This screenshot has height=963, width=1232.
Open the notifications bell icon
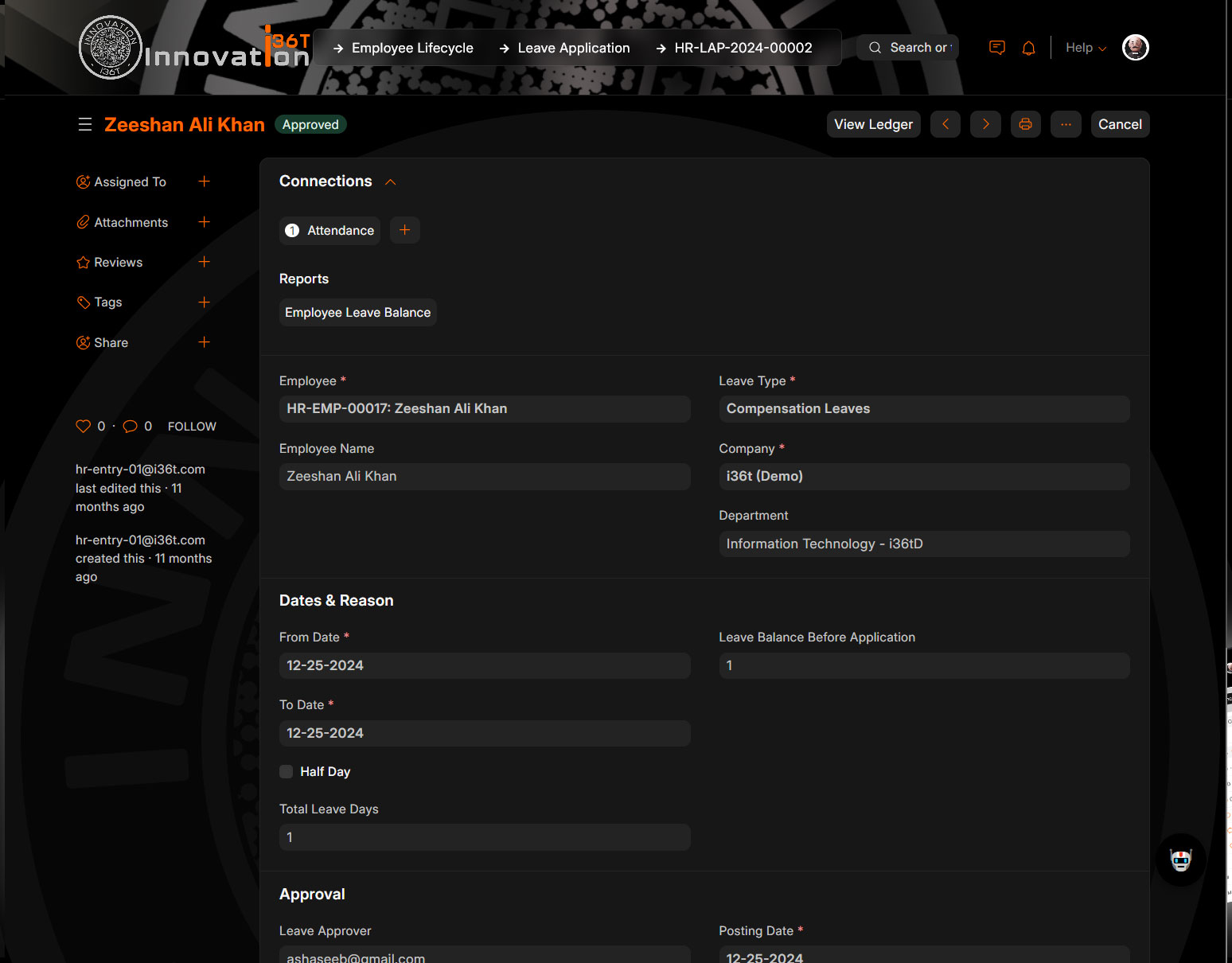[x=1028, y=48]
